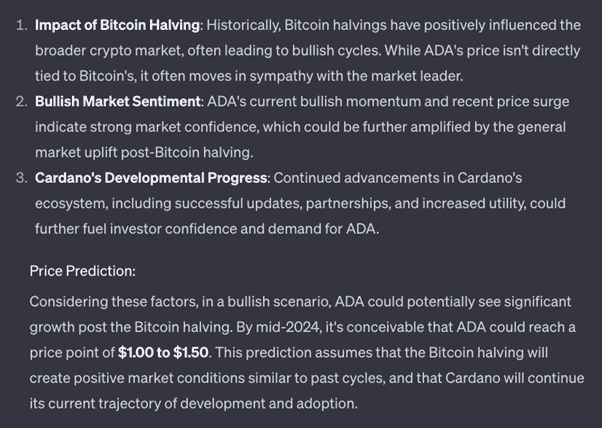Click the 'Bullish Market Sentiment' bold heading
This screenshot has height=428, width=602.
118,102
